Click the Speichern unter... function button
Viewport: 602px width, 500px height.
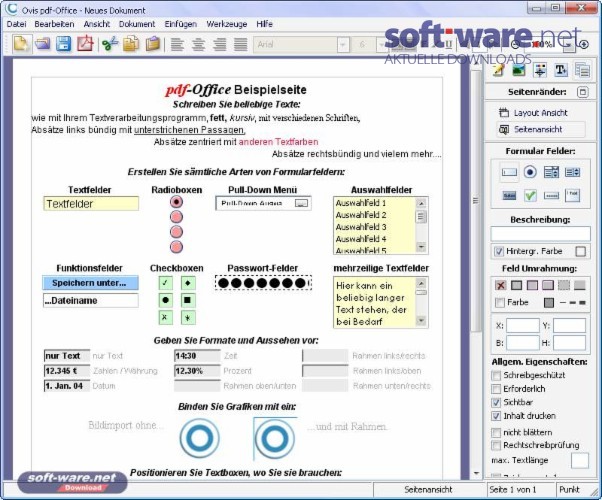91,283
